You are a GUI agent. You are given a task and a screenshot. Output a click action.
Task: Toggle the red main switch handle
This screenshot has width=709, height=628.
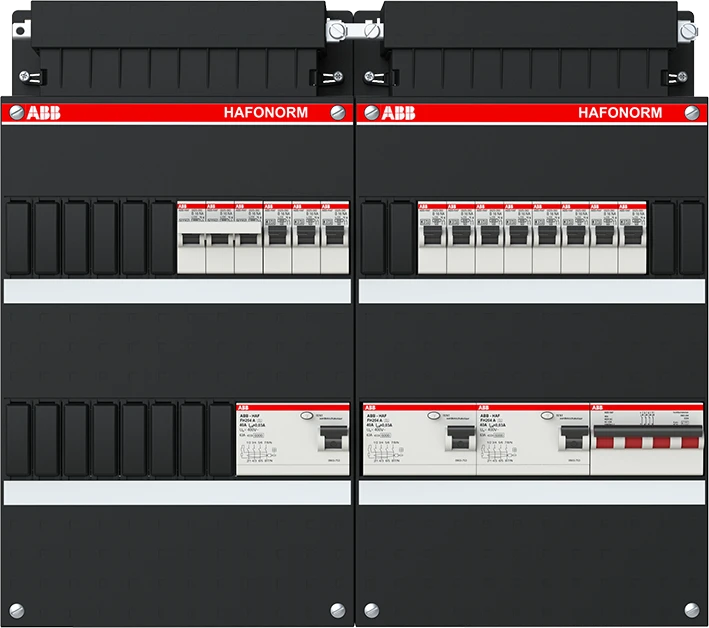coord(646,443)
